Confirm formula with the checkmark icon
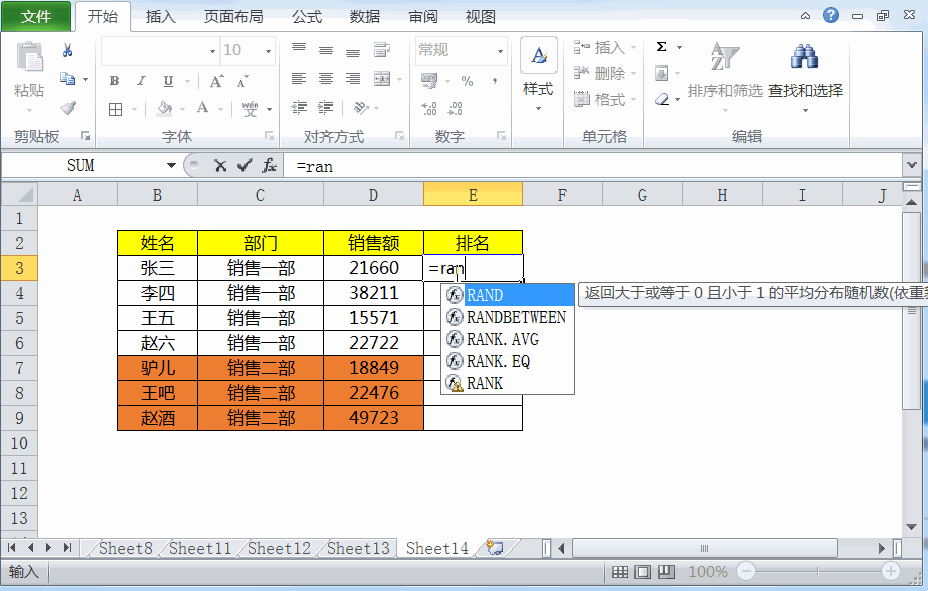Image resolution: width=928 pixels, height=591 pixels. [x=244, y=166]
